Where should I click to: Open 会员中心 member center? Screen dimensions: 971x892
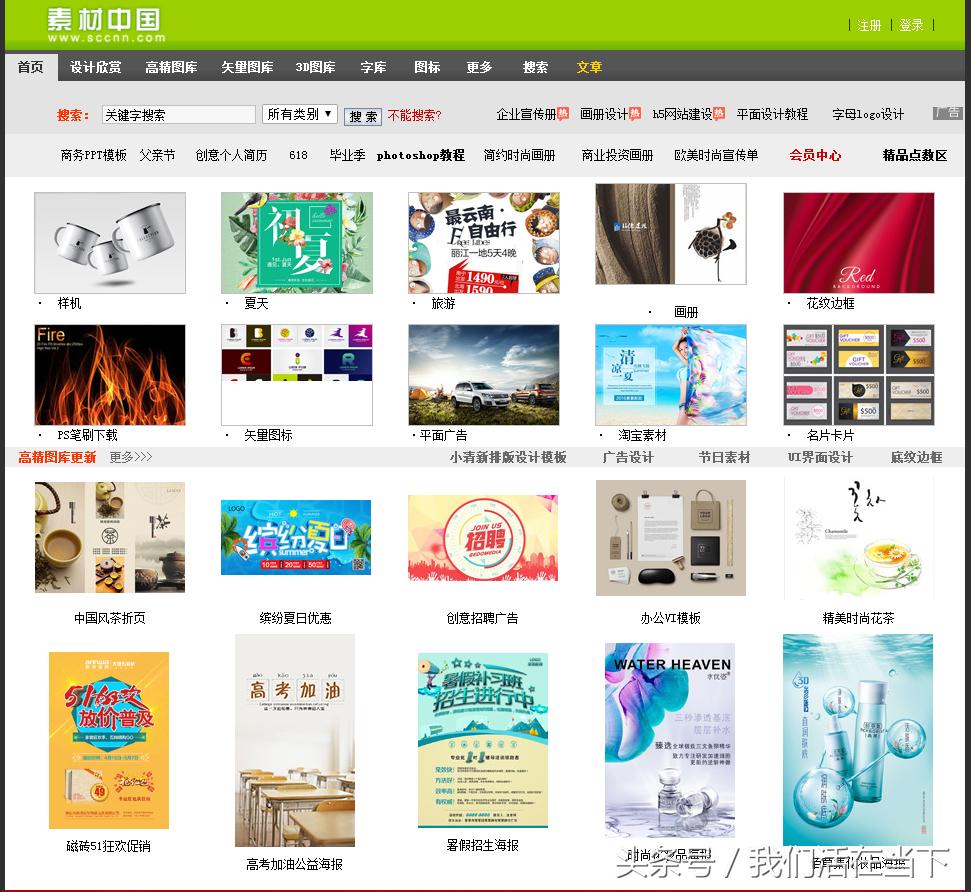813,156
